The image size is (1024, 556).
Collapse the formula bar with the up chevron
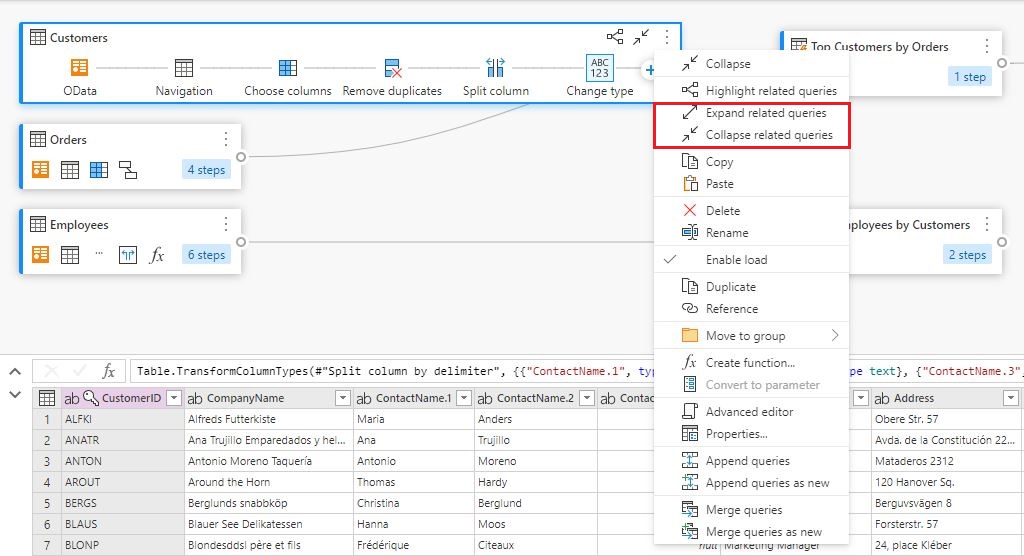point(15,371)
